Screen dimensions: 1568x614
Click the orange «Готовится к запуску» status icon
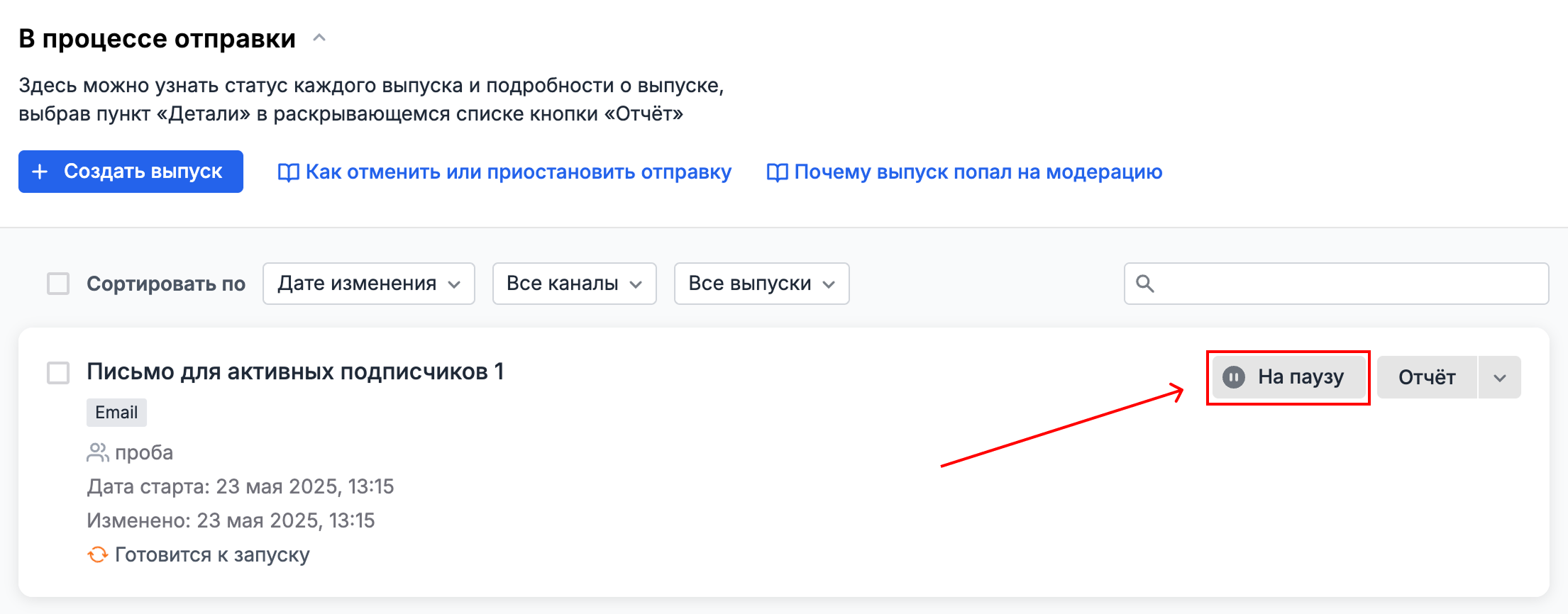coord(97,554)
